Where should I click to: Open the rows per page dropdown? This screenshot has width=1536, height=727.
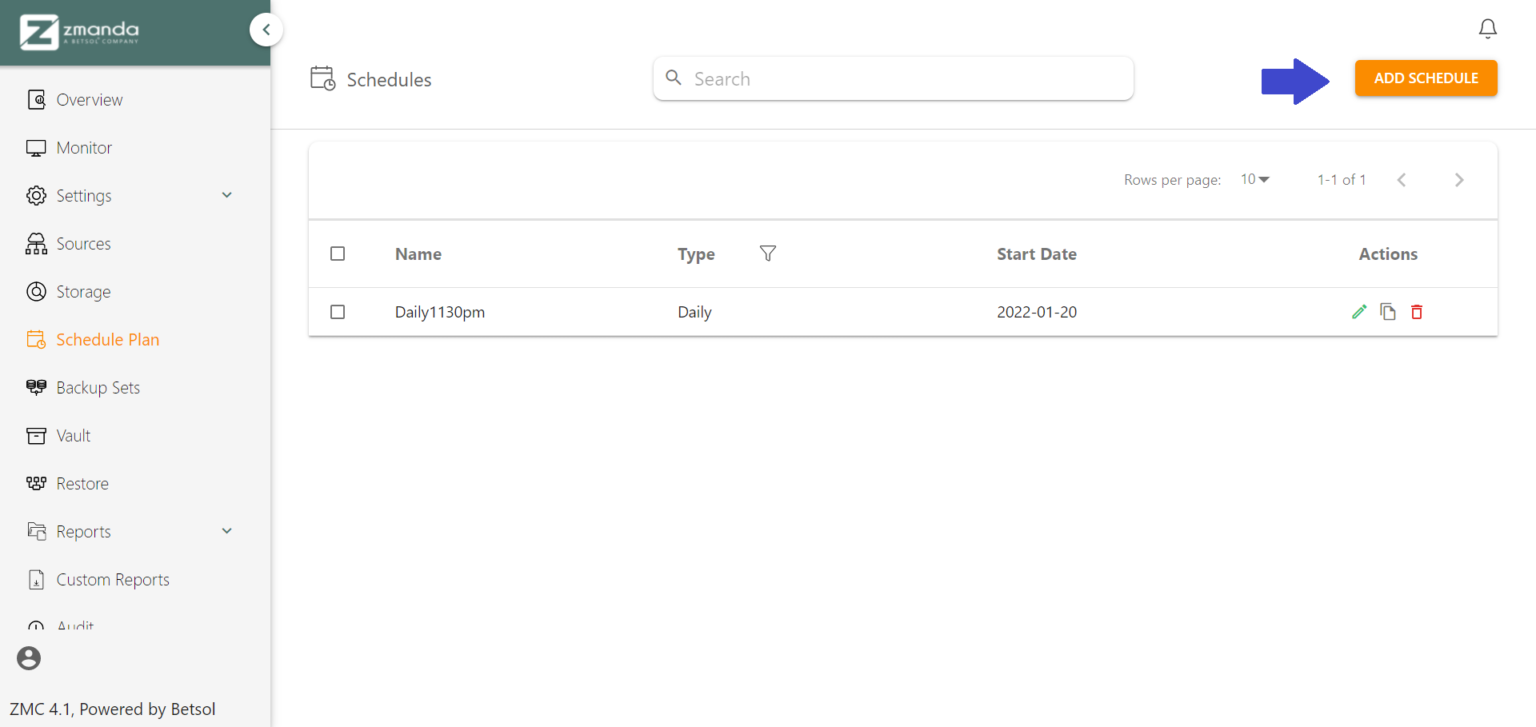1255,179
